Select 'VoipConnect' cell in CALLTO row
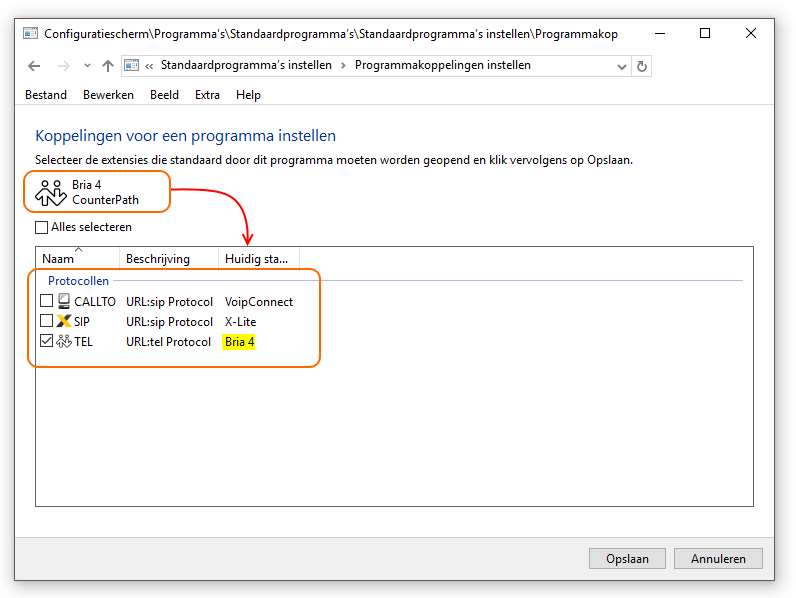Image resolution: width=796 pixels, height=598 pixels. 259,302
